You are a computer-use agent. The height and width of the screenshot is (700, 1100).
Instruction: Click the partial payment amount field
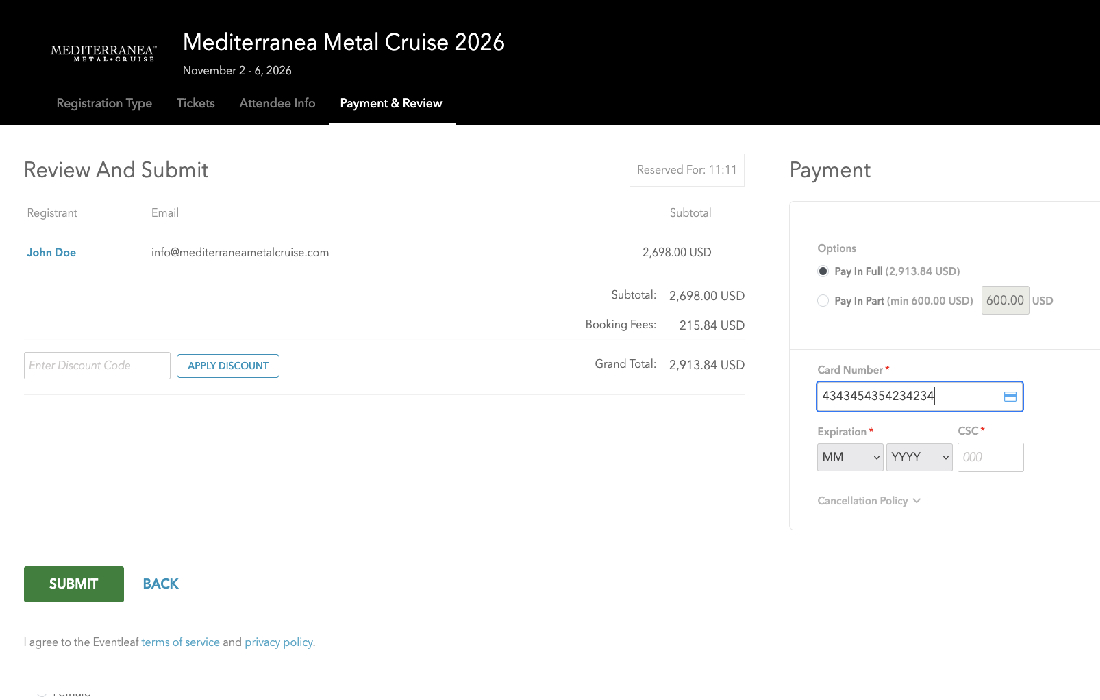[1005, 300]
